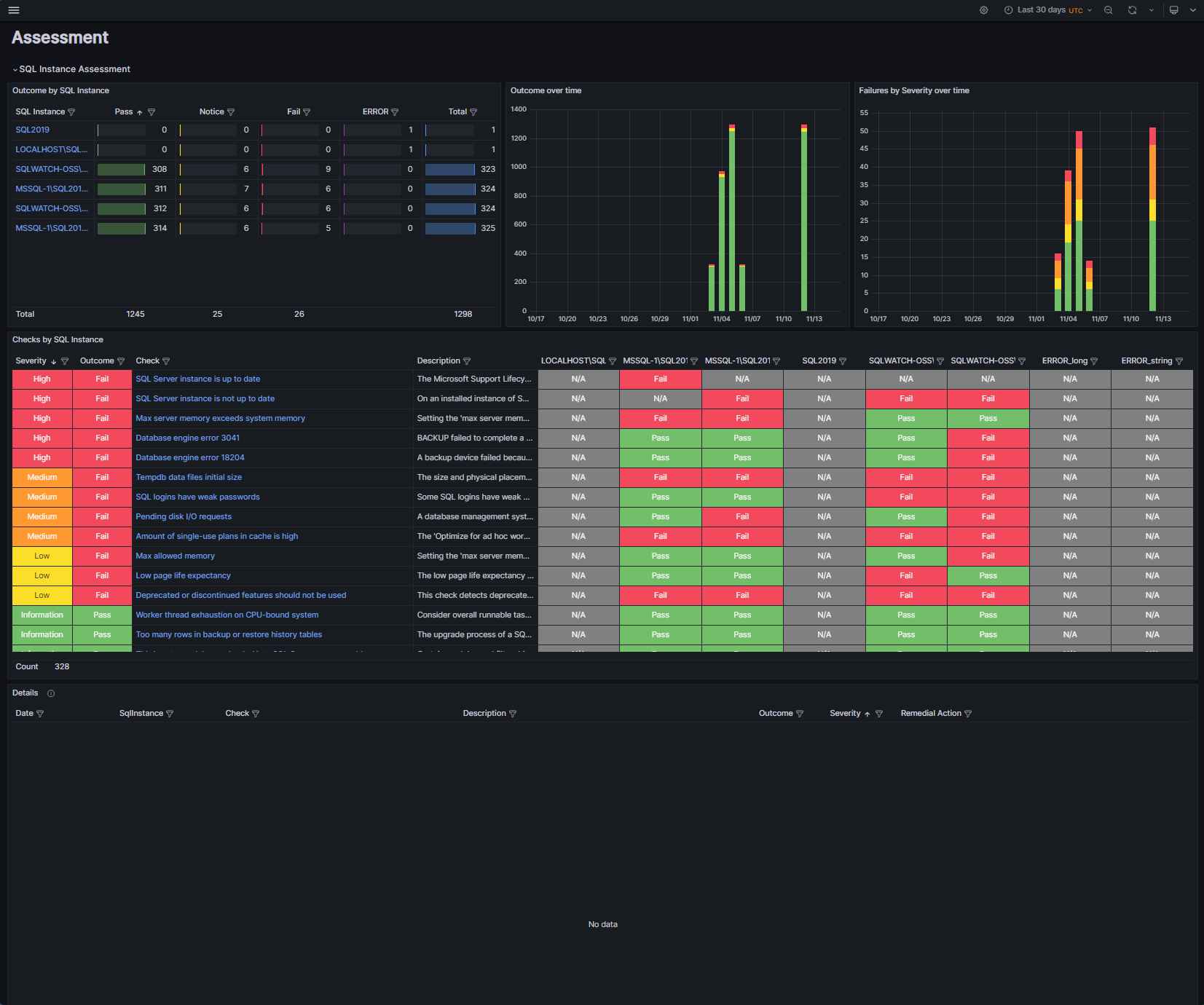This screenshot has width=1204, height=1005.
Task: Open the LOCALHOST\SQL... instance link
Action: (51, 149)
